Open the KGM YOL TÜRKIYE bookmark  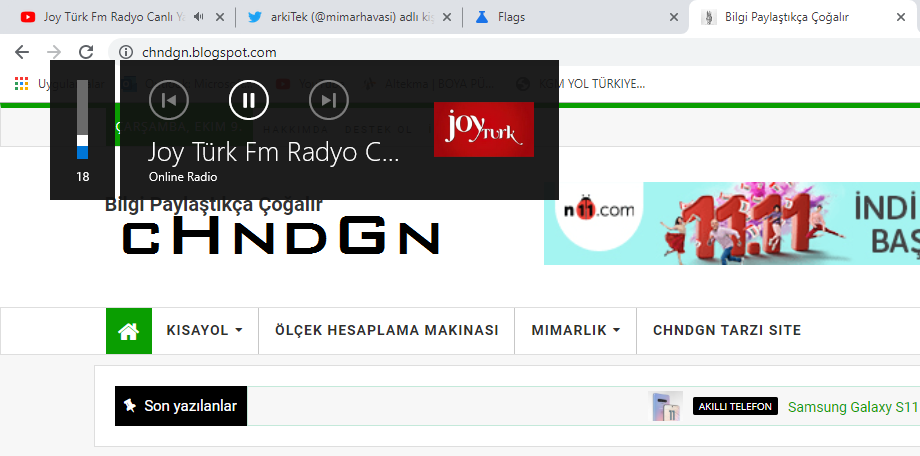point(581,84)
